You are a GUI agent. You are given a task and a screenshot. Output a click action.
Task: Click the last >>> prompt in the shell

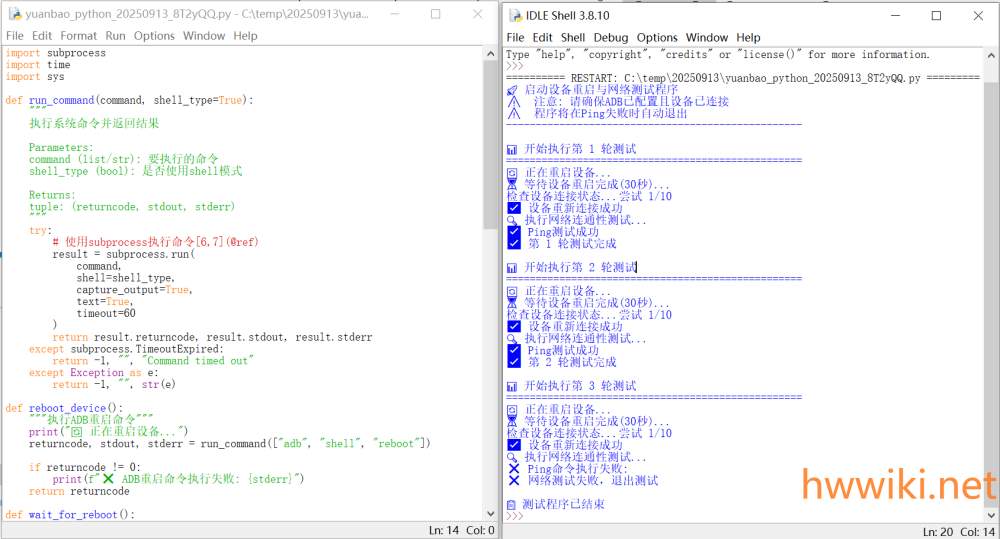[515, 516]
